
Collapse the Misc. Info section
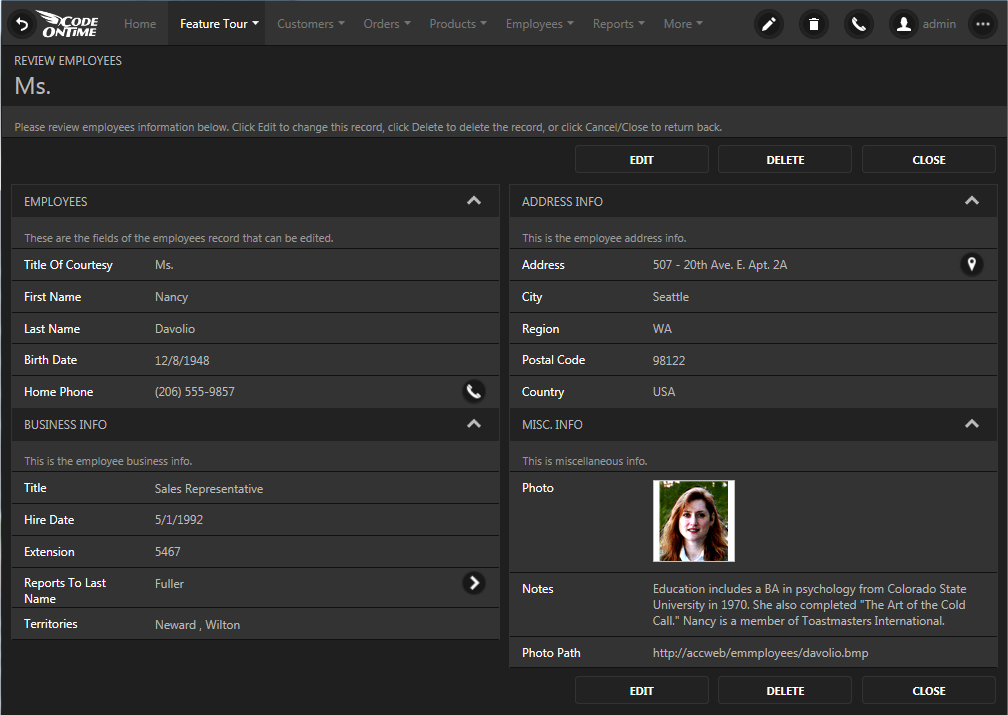click(x=971, y=424)
